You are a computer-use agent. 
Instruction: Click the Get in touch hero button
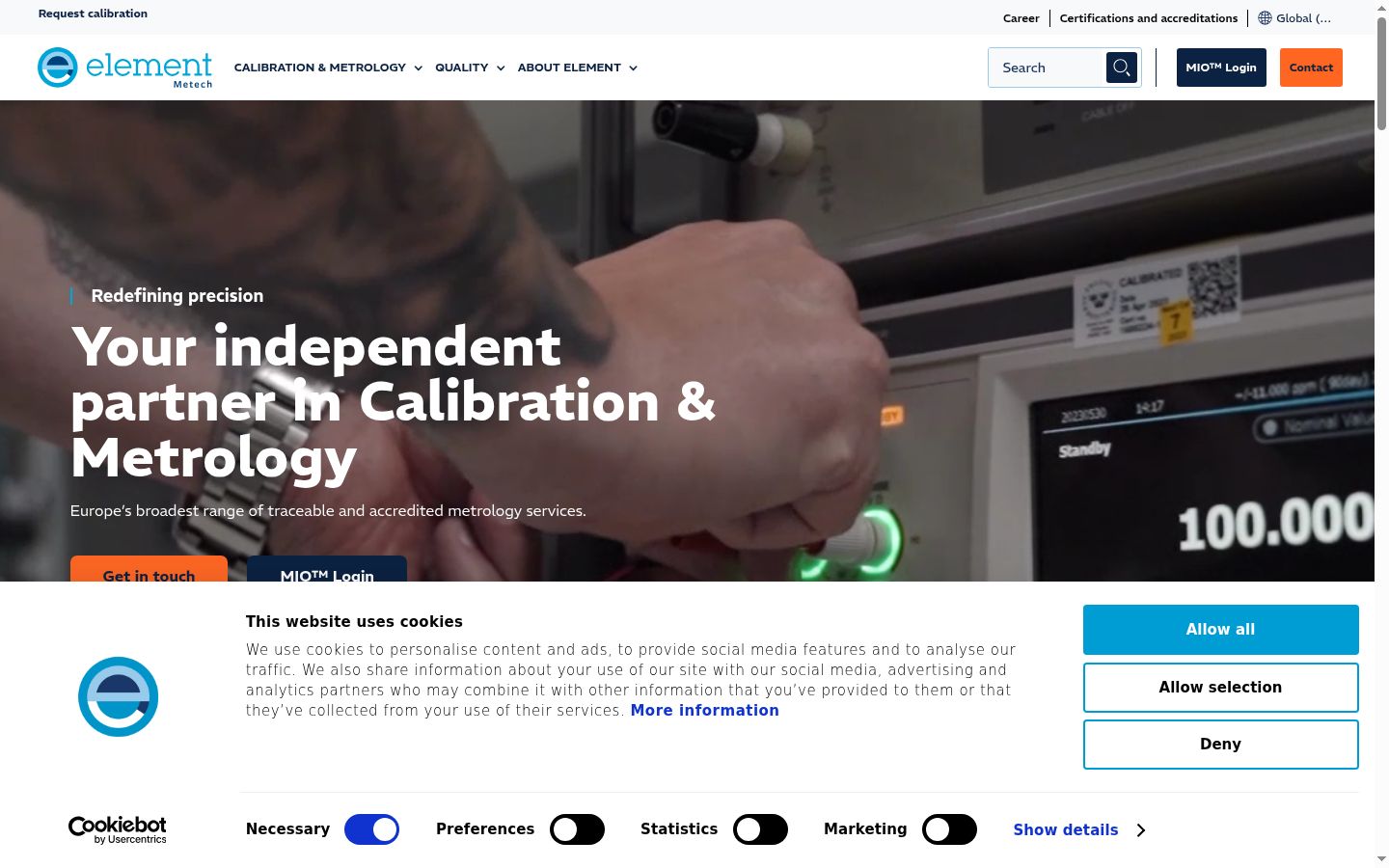click(x=149, y=569)
